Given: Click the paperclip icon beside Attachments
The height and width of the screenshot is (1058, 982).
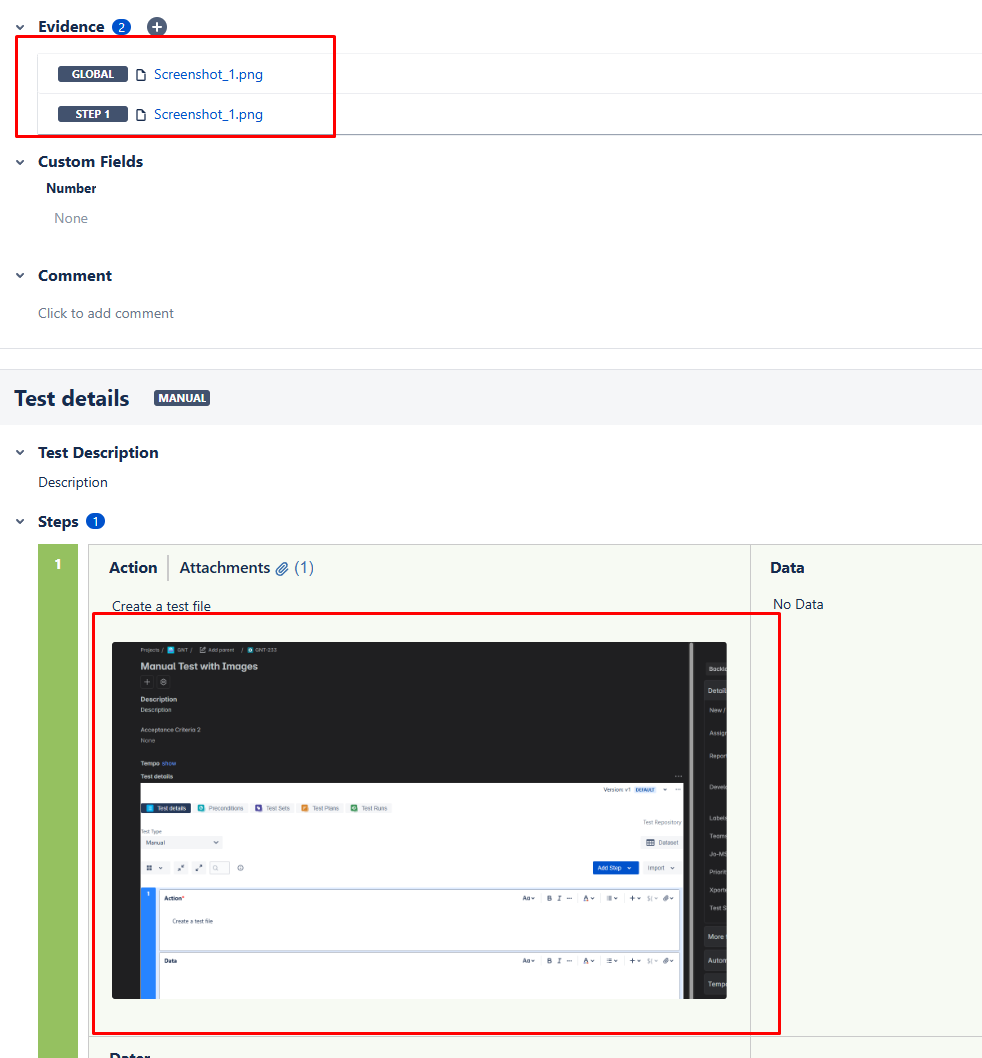Looking at the screenshot, I should 282,568.
